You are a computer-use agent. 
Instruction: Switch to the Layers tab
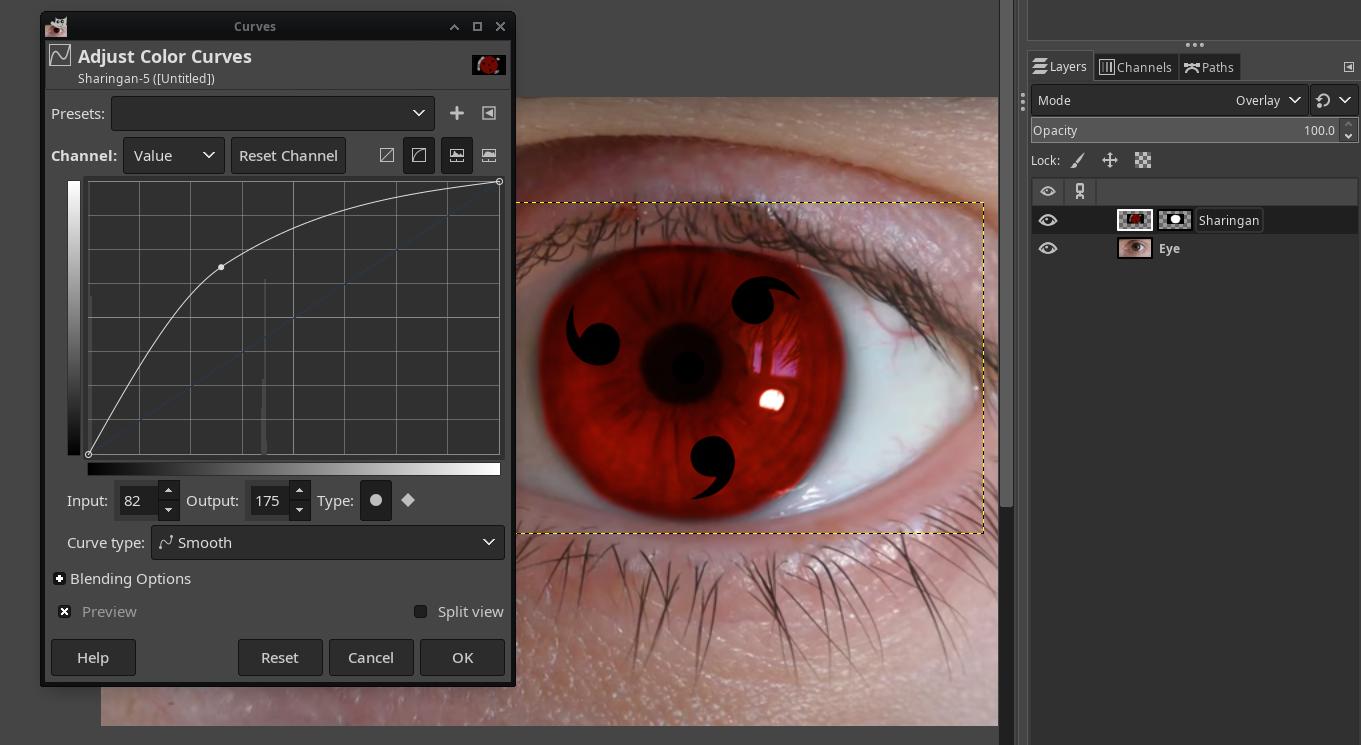click(1060, 67)
